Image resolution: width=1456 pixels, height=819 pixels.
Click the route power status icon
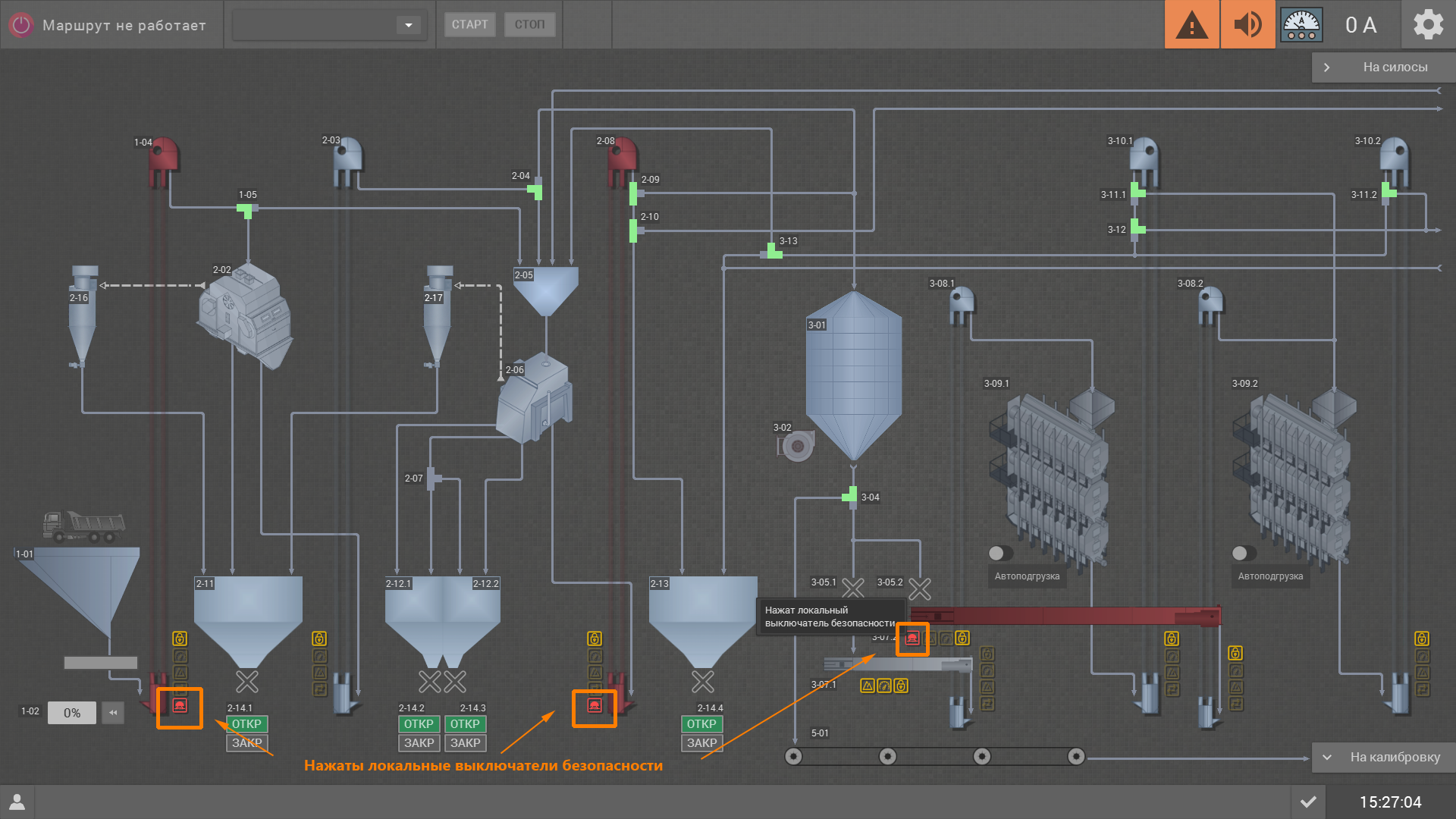click(x=21, y=25)
